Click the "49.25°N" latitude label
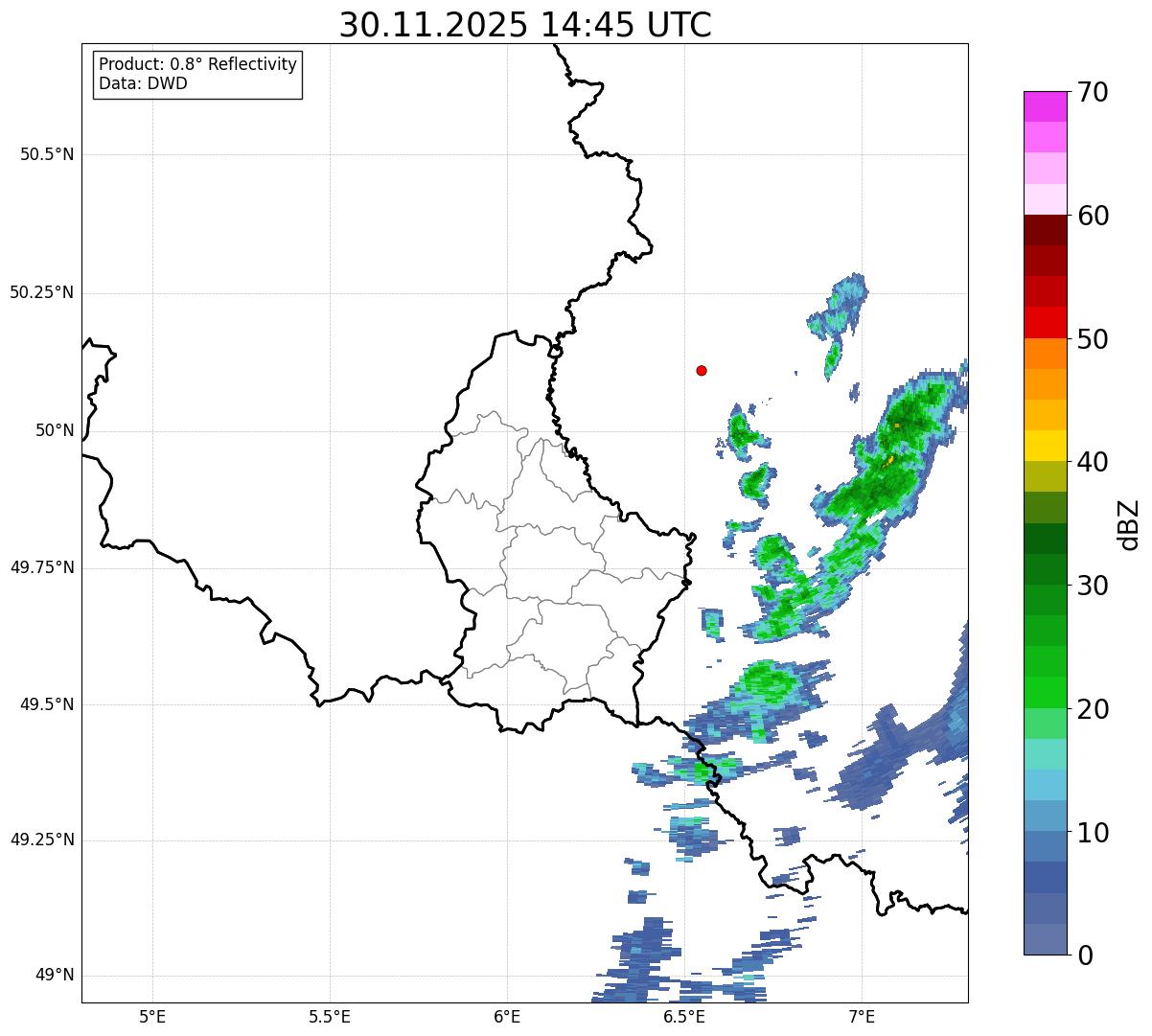This screenshot has height=1036, width=1152. [41, 840]
